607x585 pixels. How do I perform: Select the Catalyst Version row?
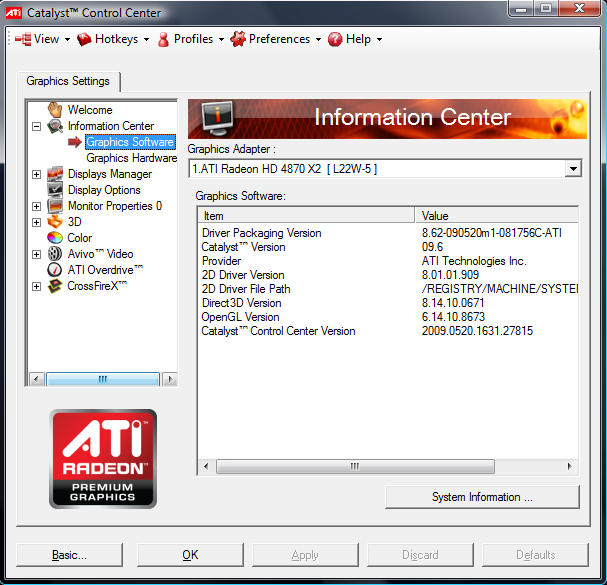388,247
